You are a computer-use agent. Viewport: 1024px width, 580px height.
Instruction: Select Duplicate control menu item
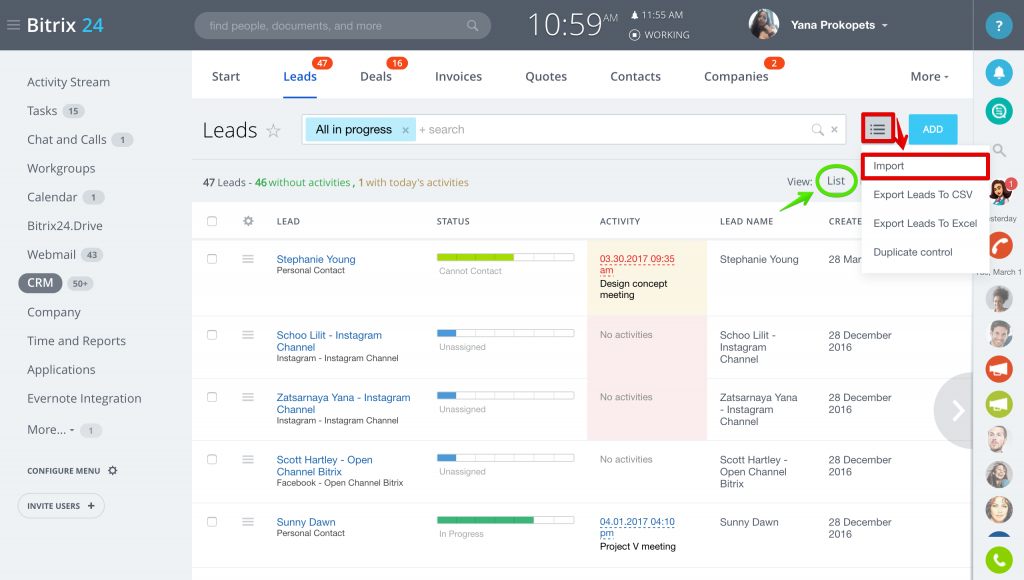[x=913, y=252]
